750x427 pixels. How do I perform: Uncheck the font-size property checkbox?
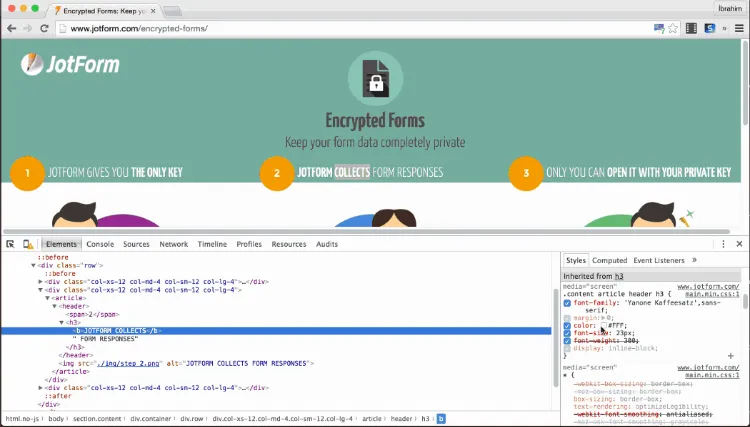click(567, 333)
